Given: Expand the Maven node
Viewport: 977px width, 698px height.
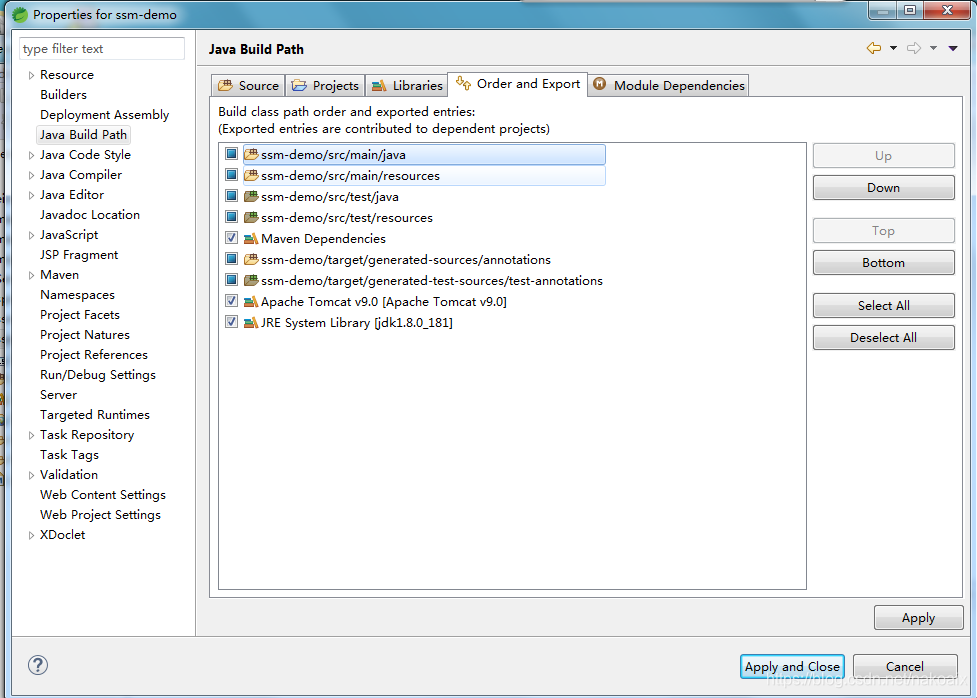Looking at the screenshot, I should (x=31, y=275).
